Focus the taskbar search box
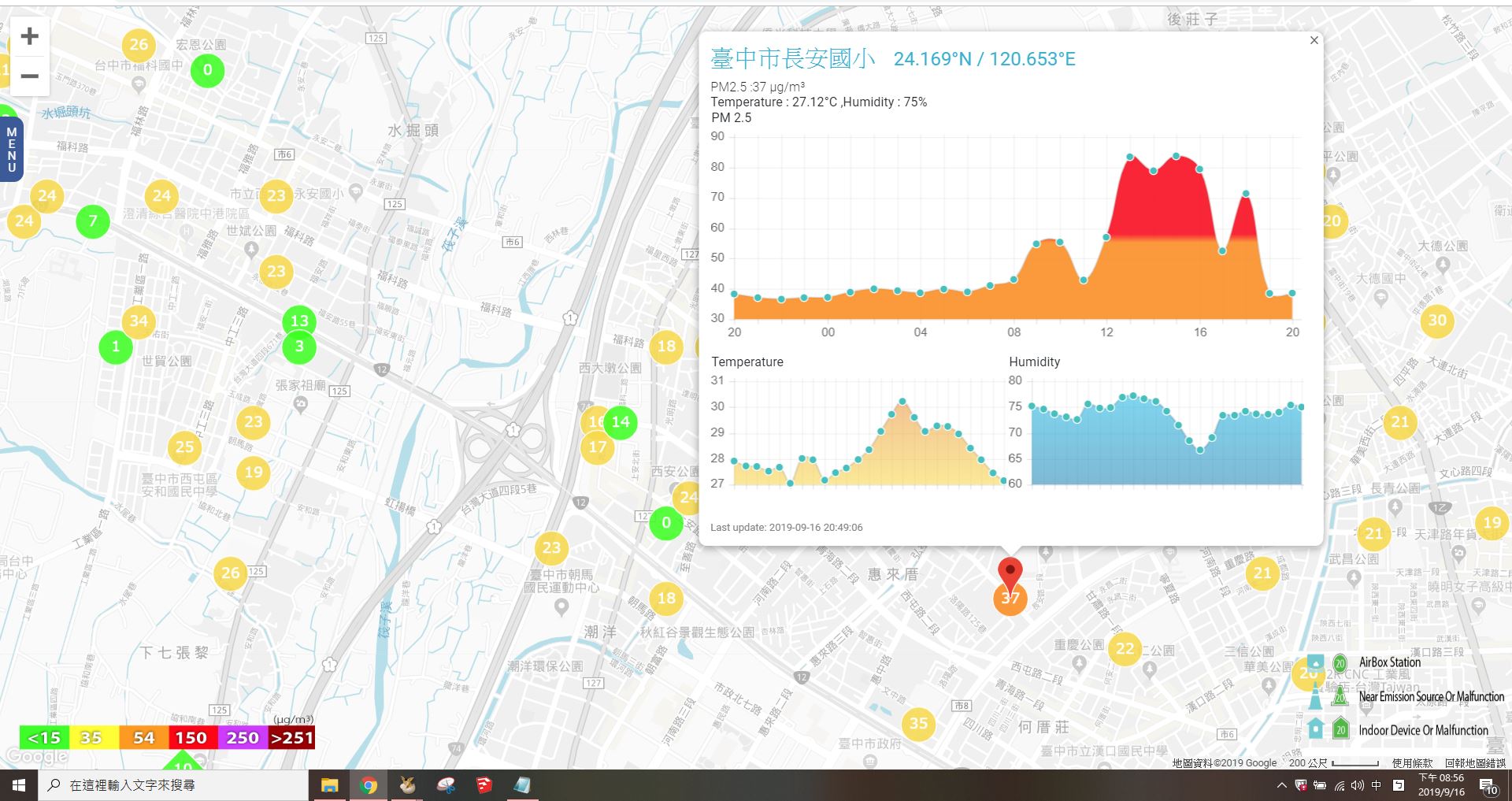 click(x=173, y=785)
